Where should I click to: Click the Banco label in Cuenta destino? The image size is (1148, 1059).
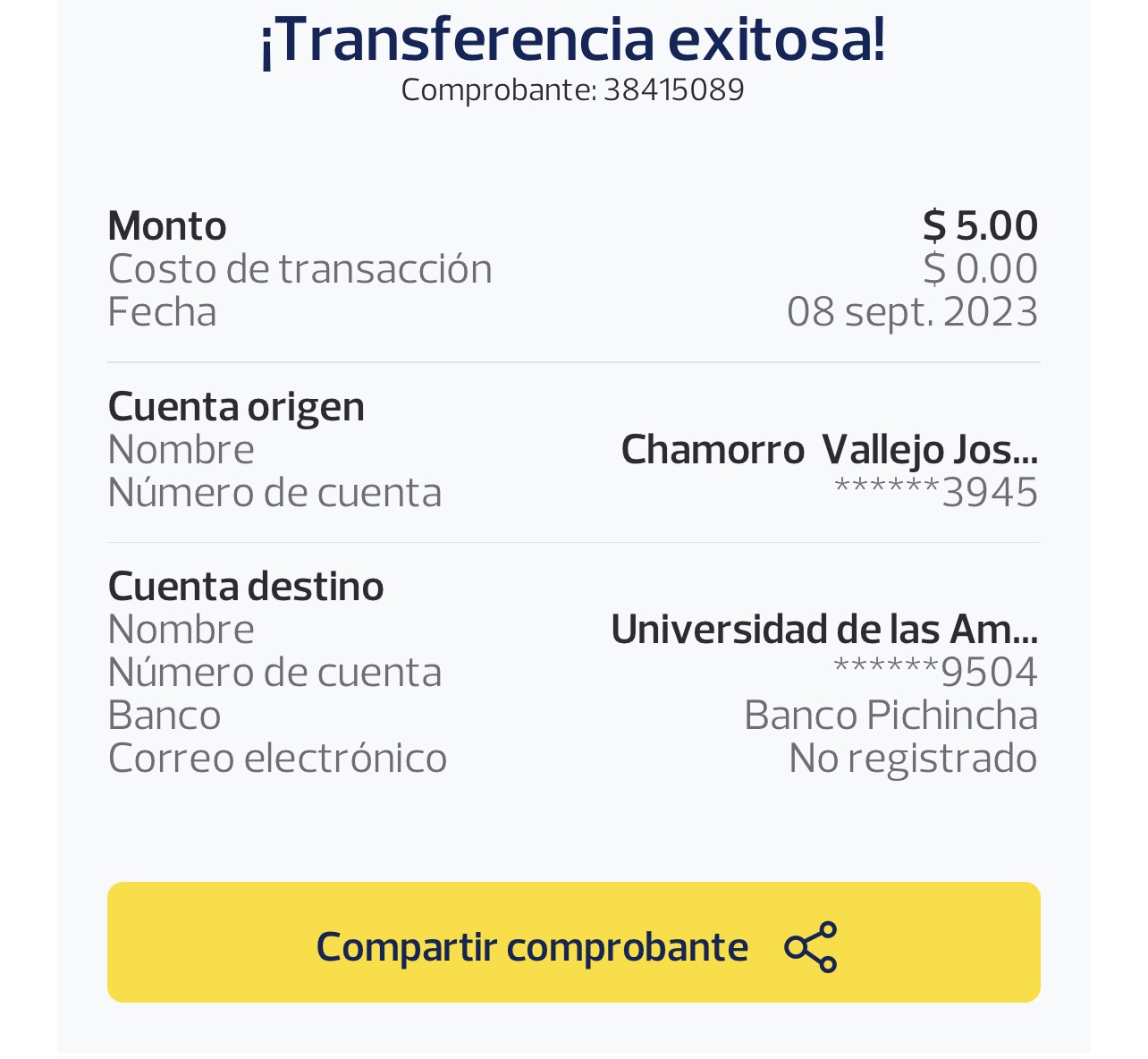(165, 716)
